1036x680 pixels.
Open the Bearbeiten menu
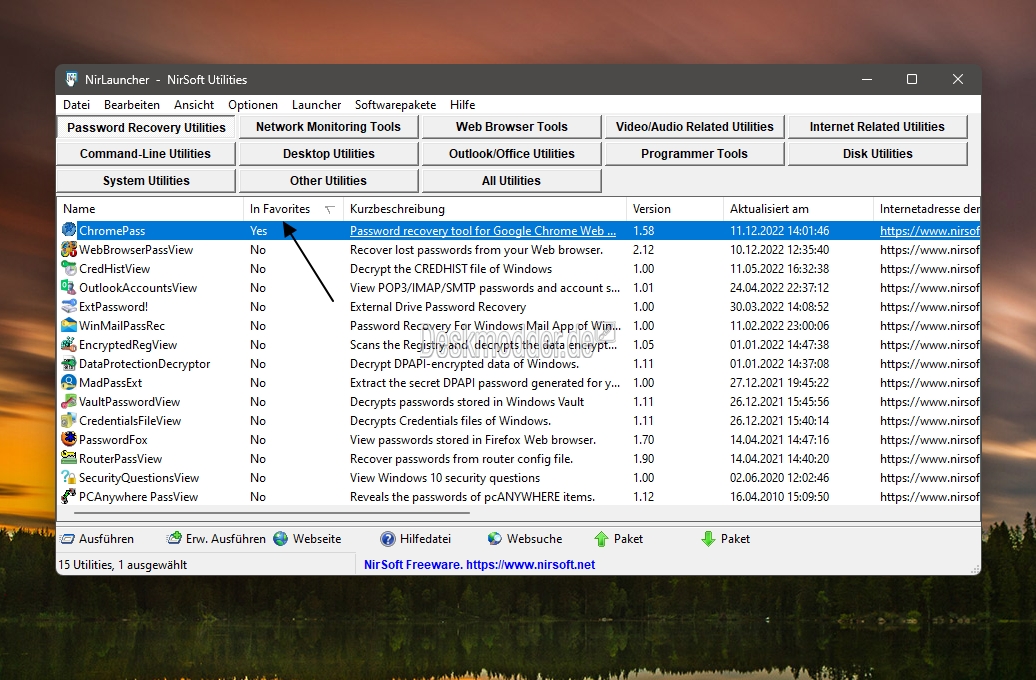pos(131,105)
